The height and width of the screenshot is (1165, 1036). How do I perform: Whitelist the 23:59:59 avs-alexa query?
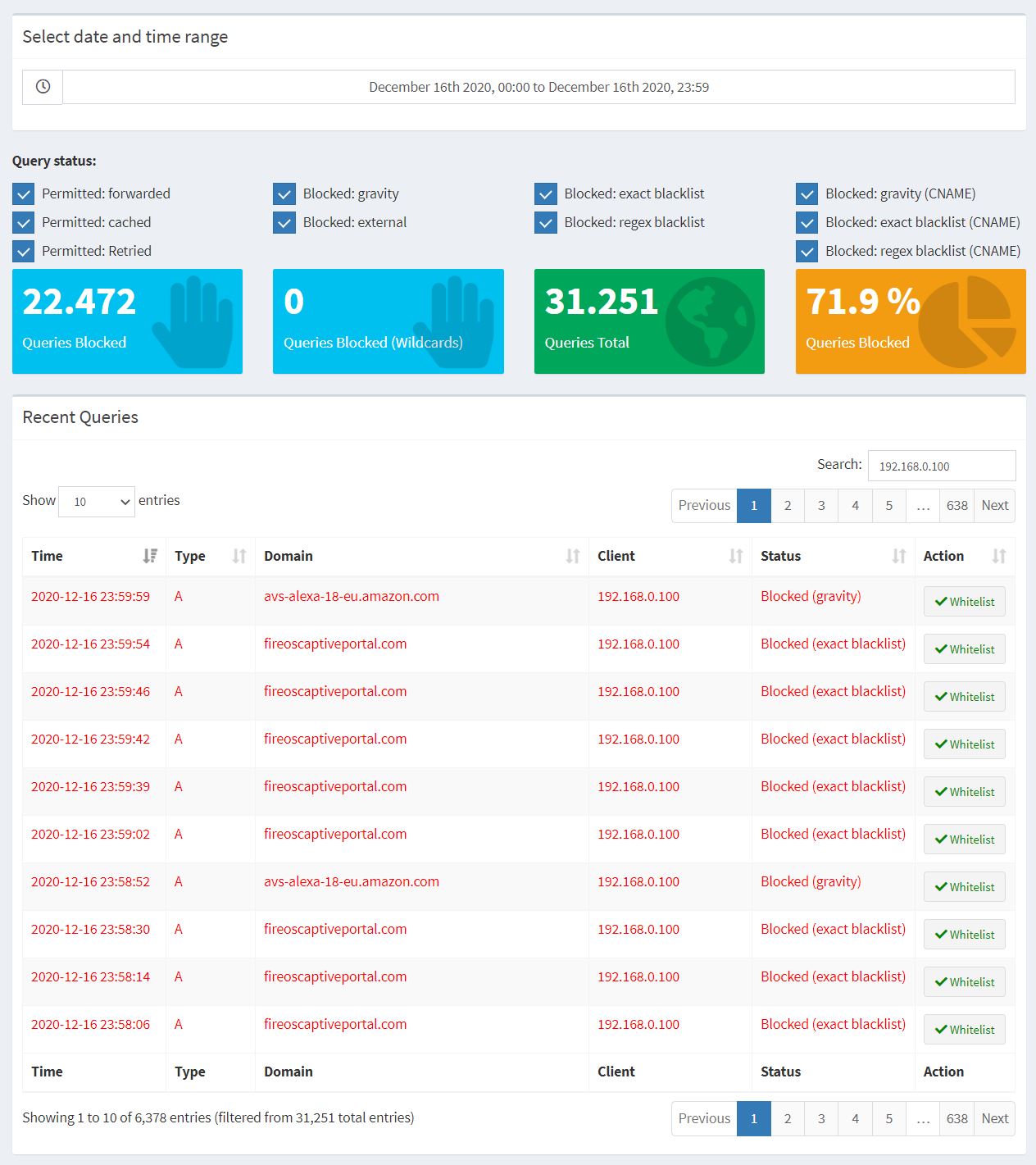(x=965, y=602)
